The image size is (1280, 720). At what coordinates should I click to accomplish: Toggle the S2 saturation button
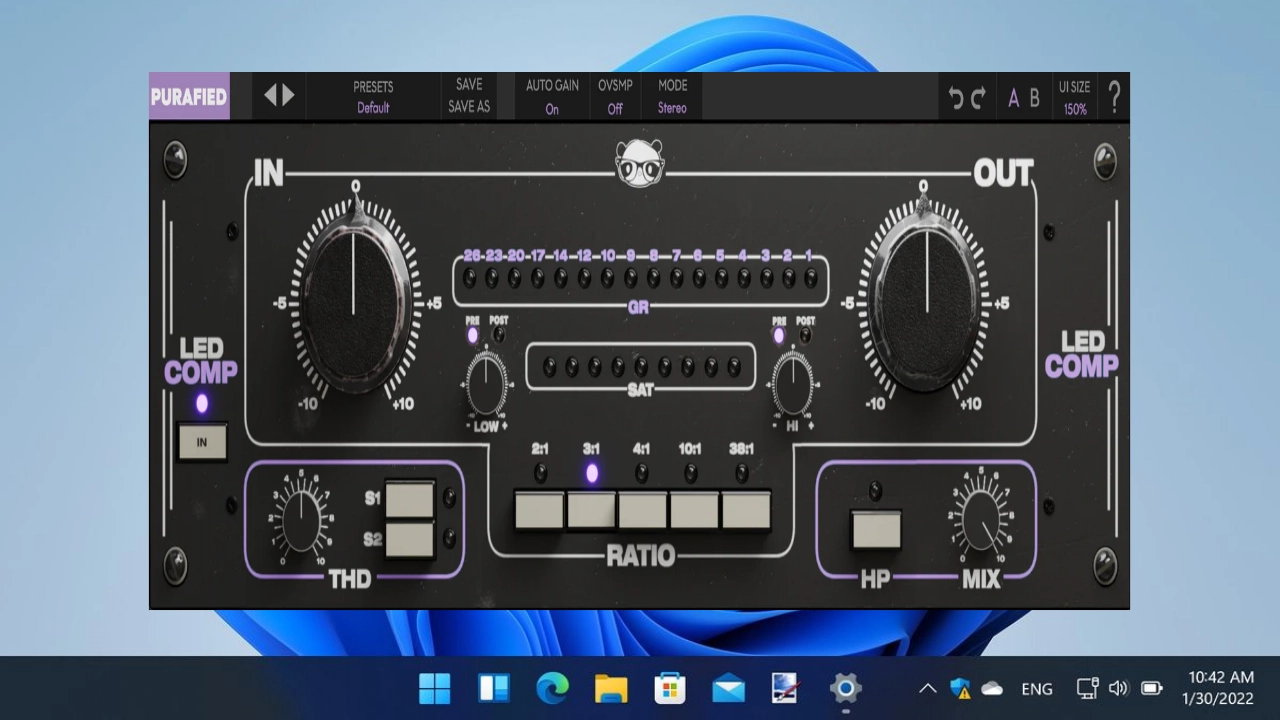[410, 540]
